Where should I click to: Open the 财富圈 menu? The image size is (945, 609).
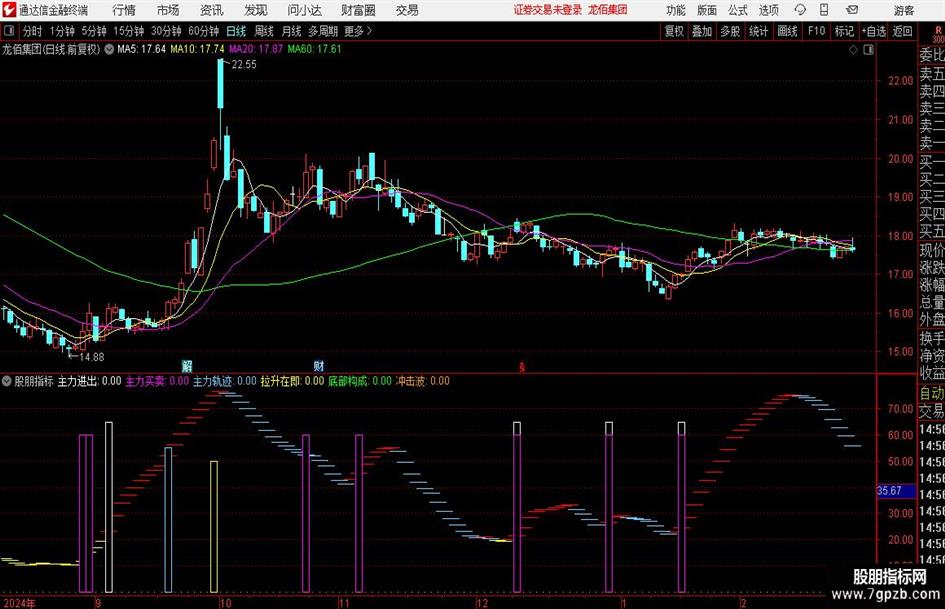click(358, 10)
